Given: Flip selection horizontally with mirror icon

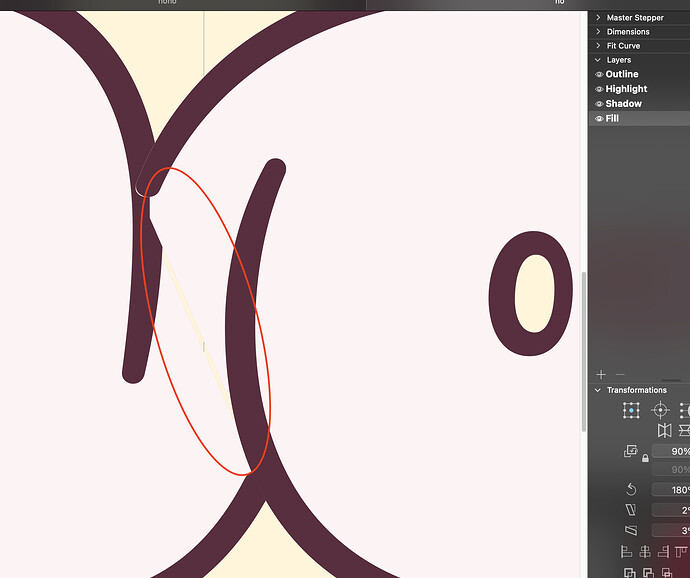Looking at the screenshot, I should [664, 430].
